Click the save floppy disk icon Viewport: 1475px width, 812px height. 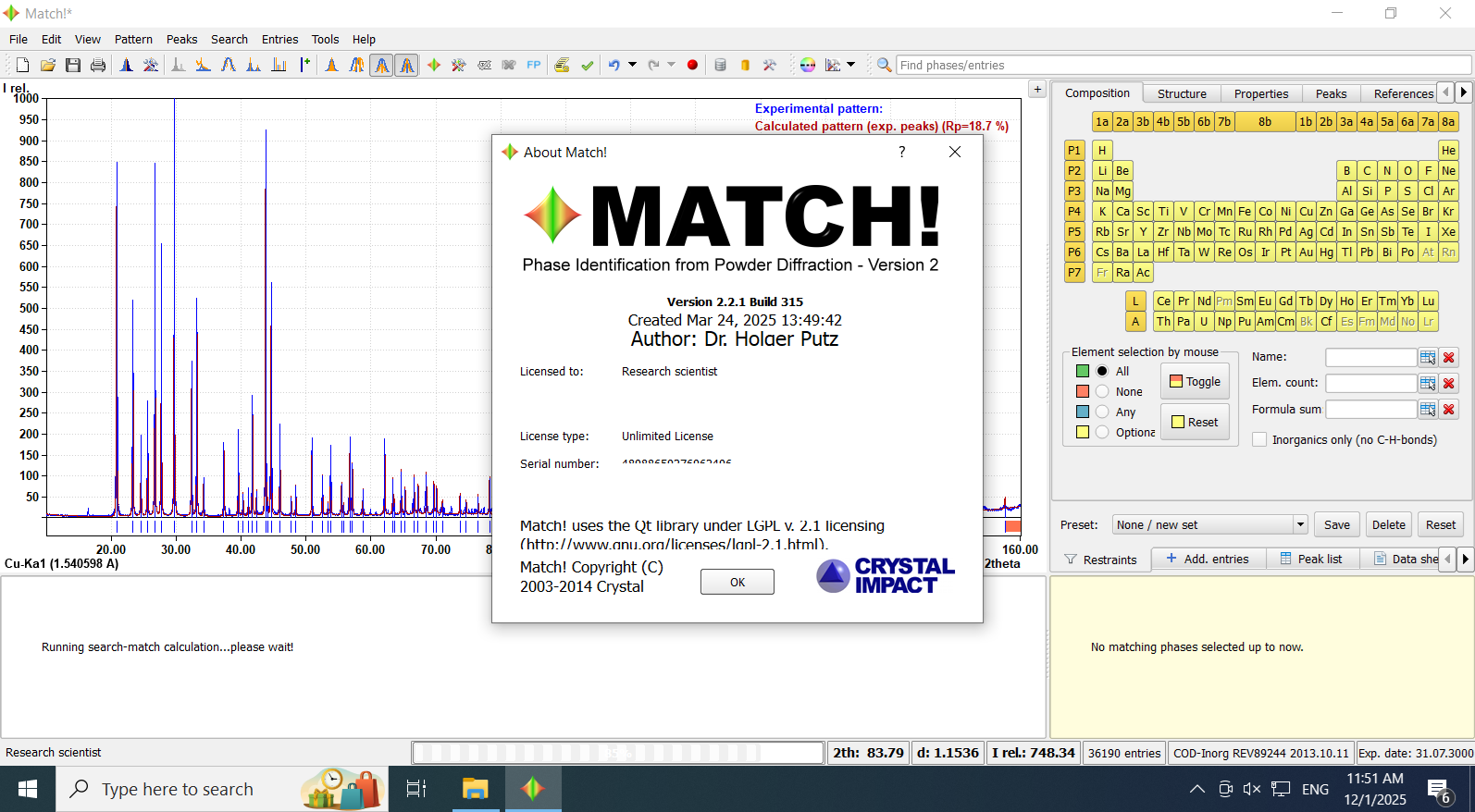(x=73, y=65)
